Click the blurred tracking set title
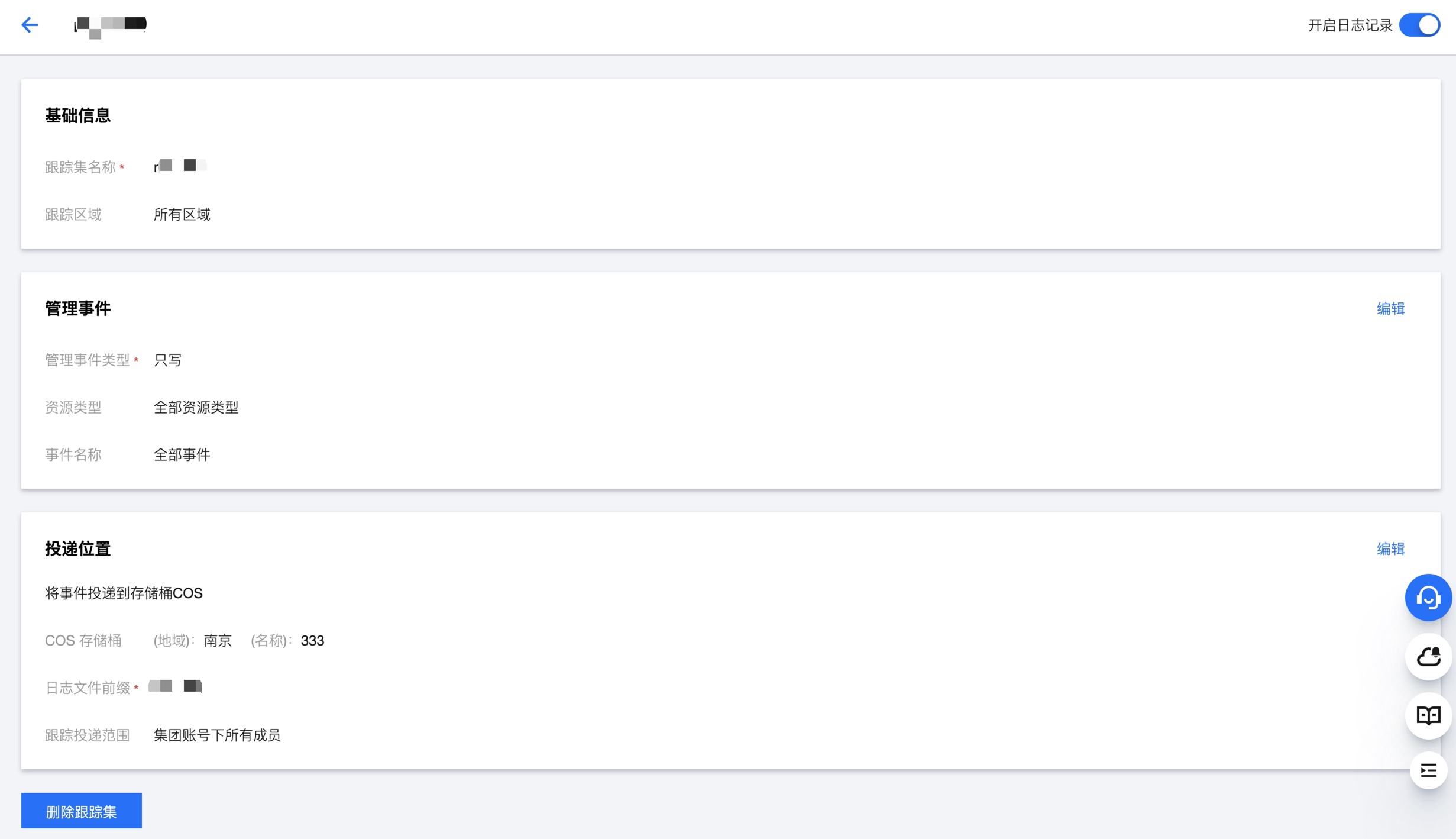Viewport: 1456px width, 839px height. coord(111,25)
